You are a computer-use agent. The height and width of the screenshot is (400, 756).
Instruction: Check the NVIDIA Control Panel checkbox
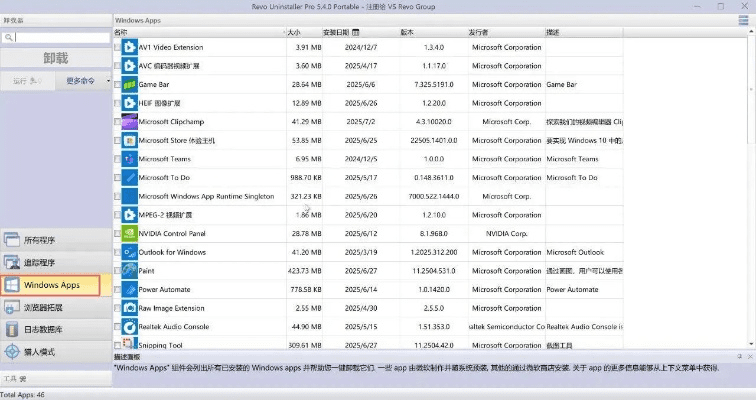click(x=117, y=233)
